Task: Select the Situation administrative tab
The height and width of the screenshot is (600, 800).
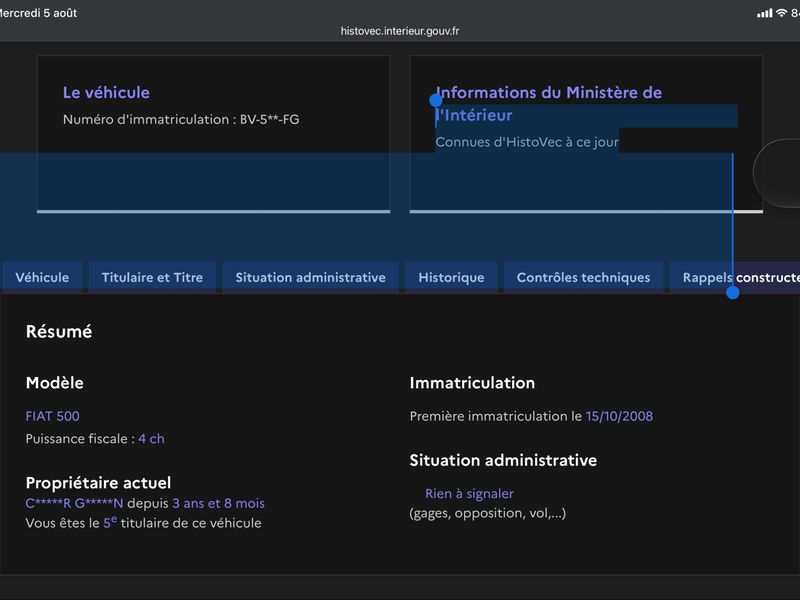Action: coord(310,278)
